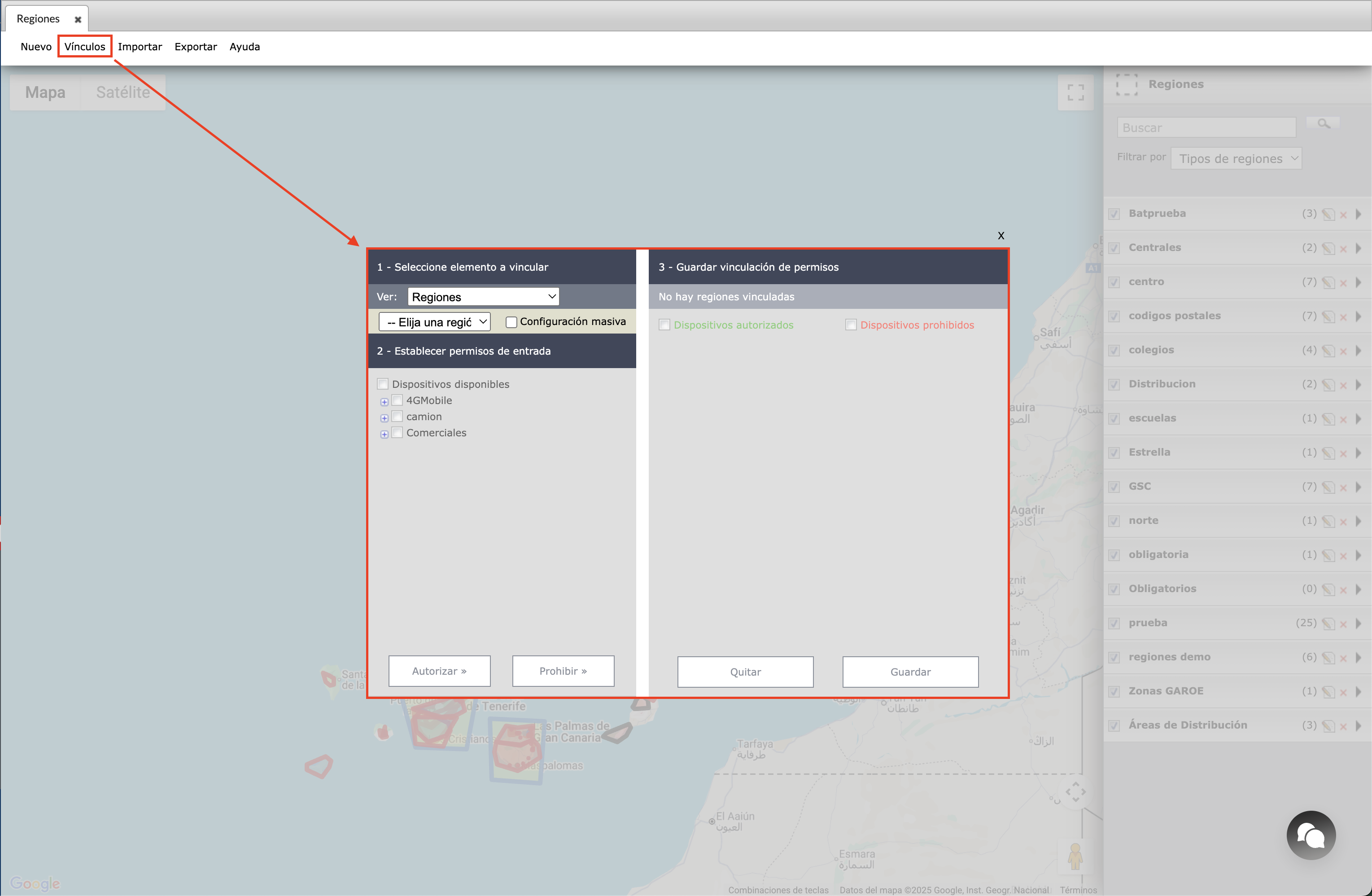Click the Autorizar button
The height and width of the screenshot is (896, 1372).
point(439,671)
